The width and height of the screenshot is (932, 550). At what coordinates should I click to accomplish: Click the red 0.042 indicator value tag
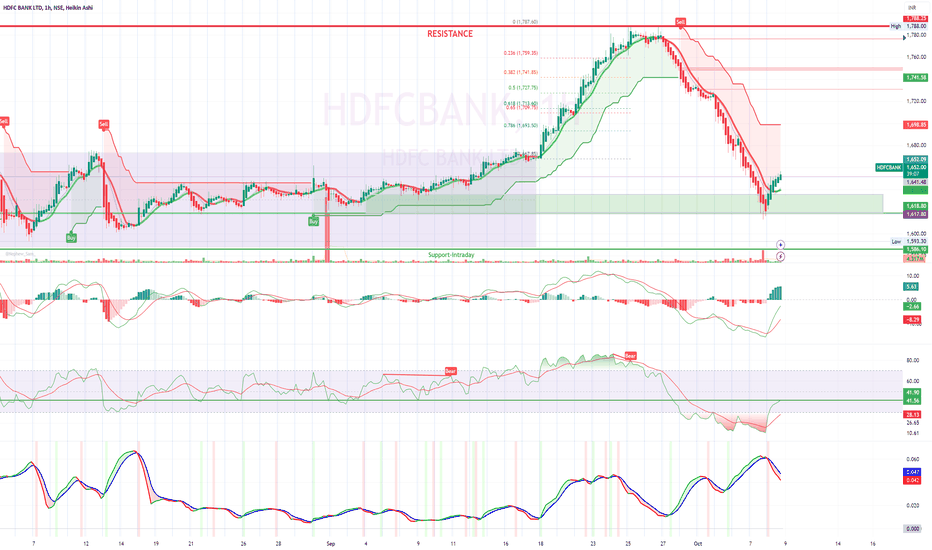[x=912, y=480]
